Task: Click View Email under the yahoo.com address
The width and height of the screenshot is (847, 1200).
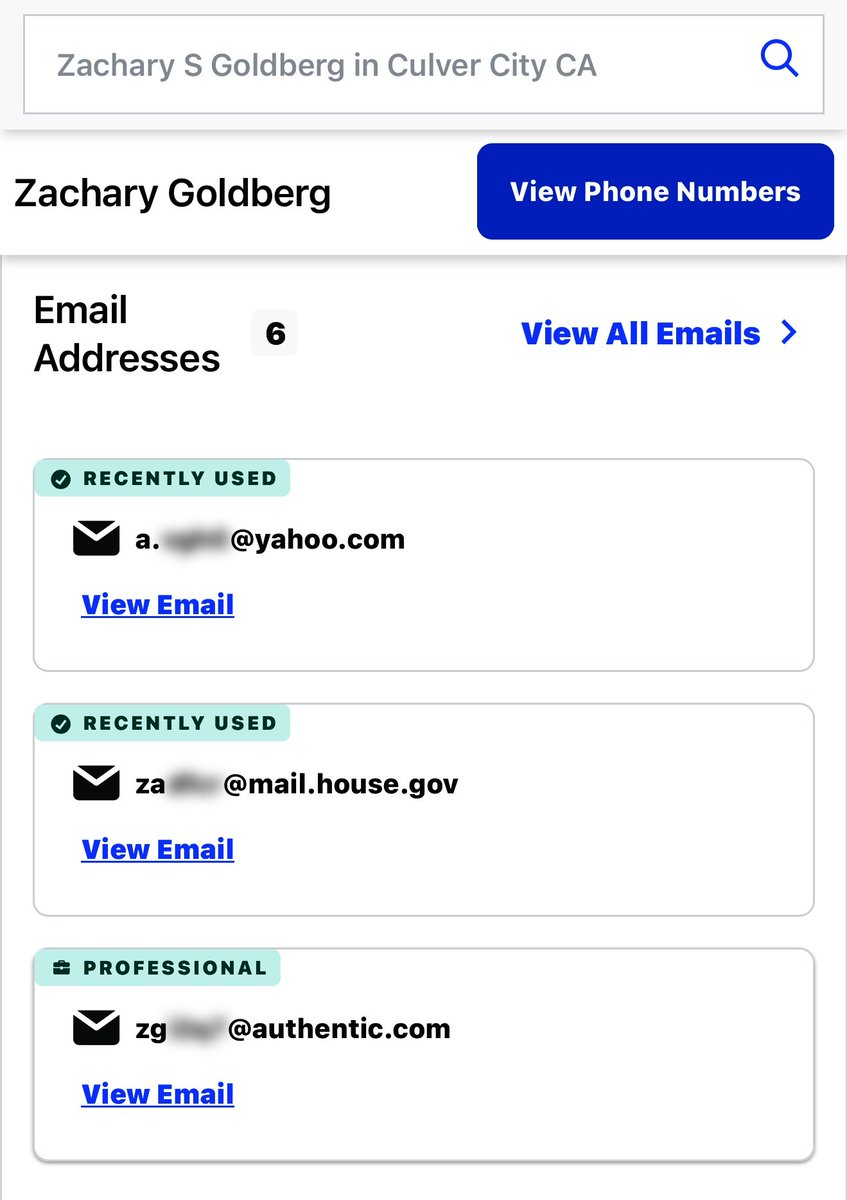Action: 158,605
